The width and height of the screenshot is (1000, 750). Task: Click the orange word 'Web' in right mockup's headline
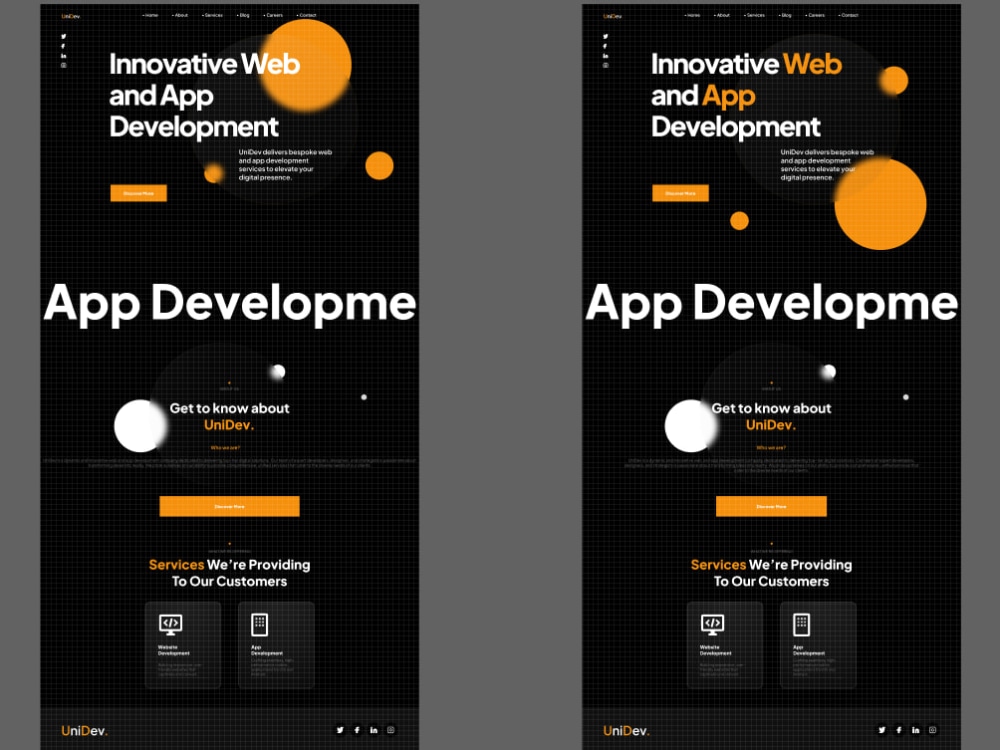click(812, 64)
